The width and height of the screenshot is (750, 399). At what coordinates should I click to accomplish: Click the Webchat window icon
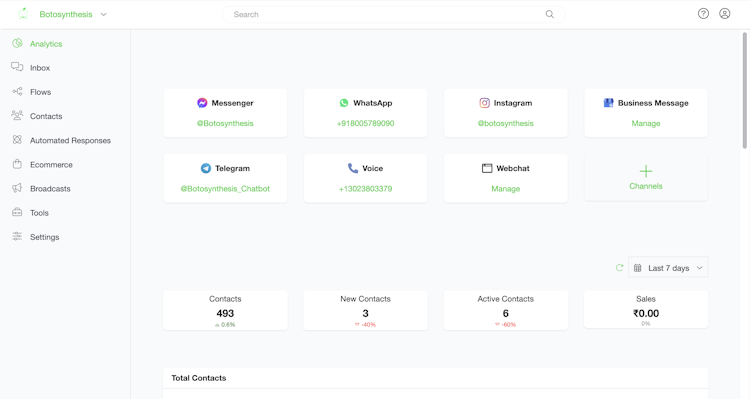pyautogui.click(x=487, y=168)
